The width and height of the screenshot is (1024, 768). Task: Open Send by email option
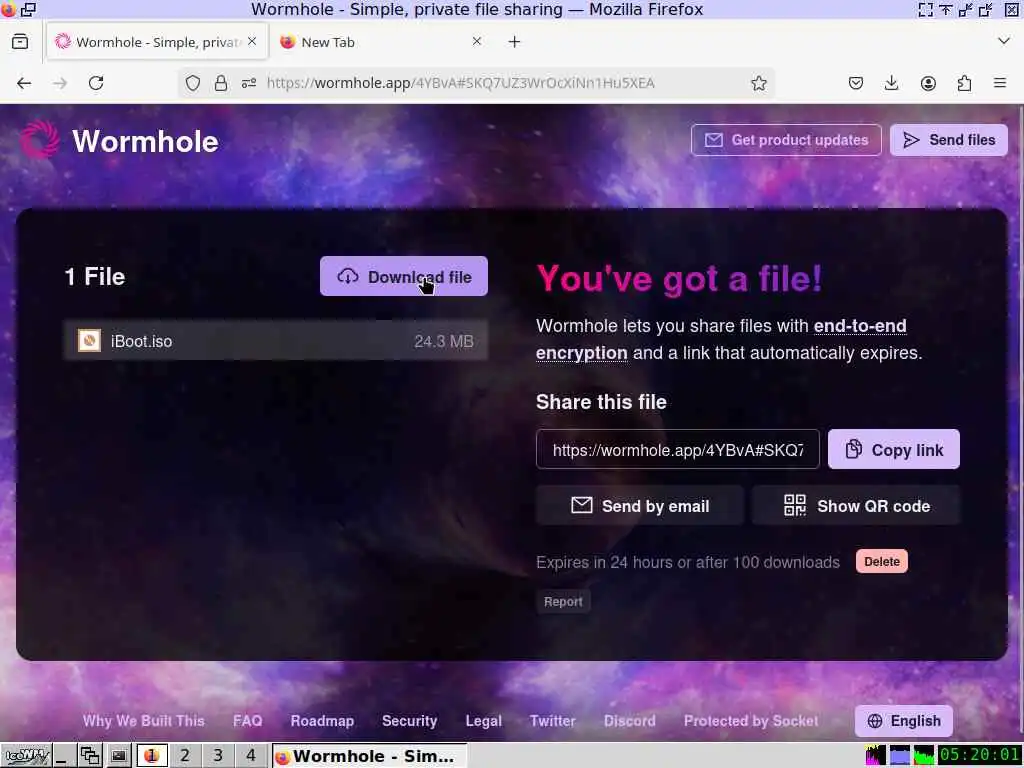639,505
